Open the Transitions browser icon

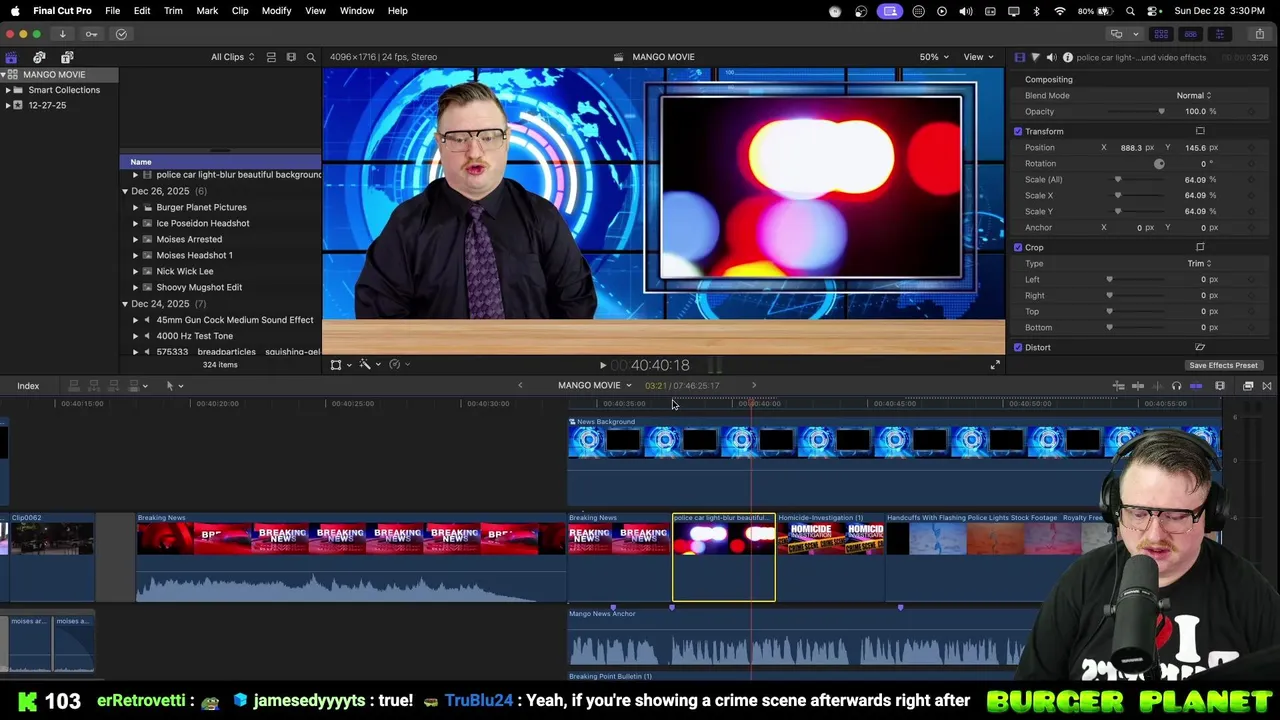[1267, 386]
